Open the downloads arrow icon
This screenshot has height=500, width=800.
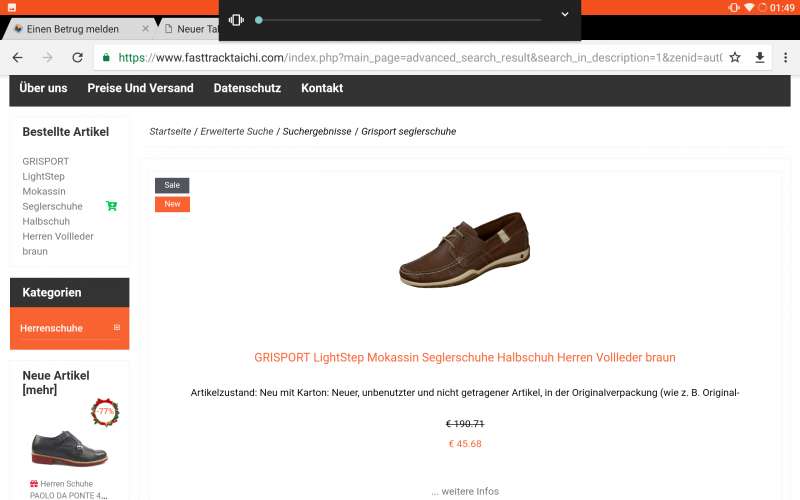[x=760, y=58]
